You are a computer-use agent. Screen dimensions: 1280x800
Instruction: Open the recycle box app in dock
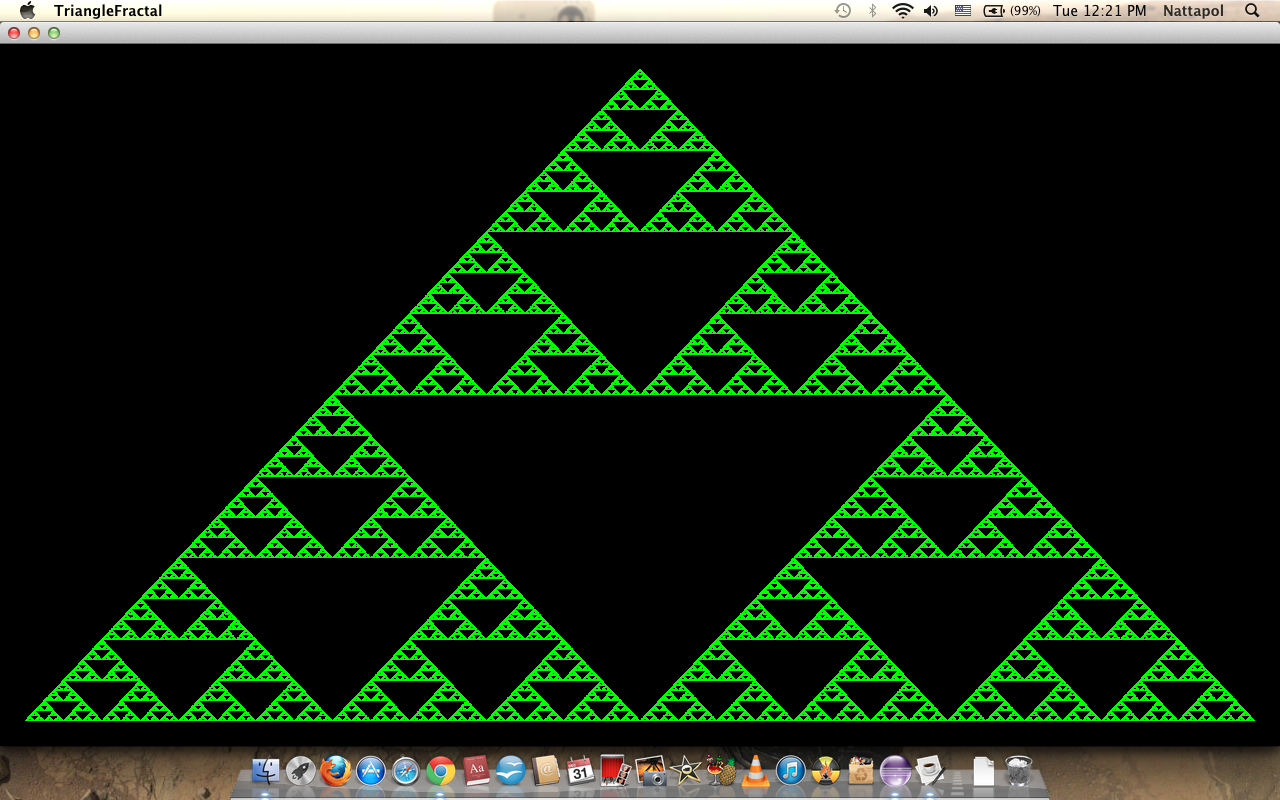pyautogui.click(x=860, y=771)
